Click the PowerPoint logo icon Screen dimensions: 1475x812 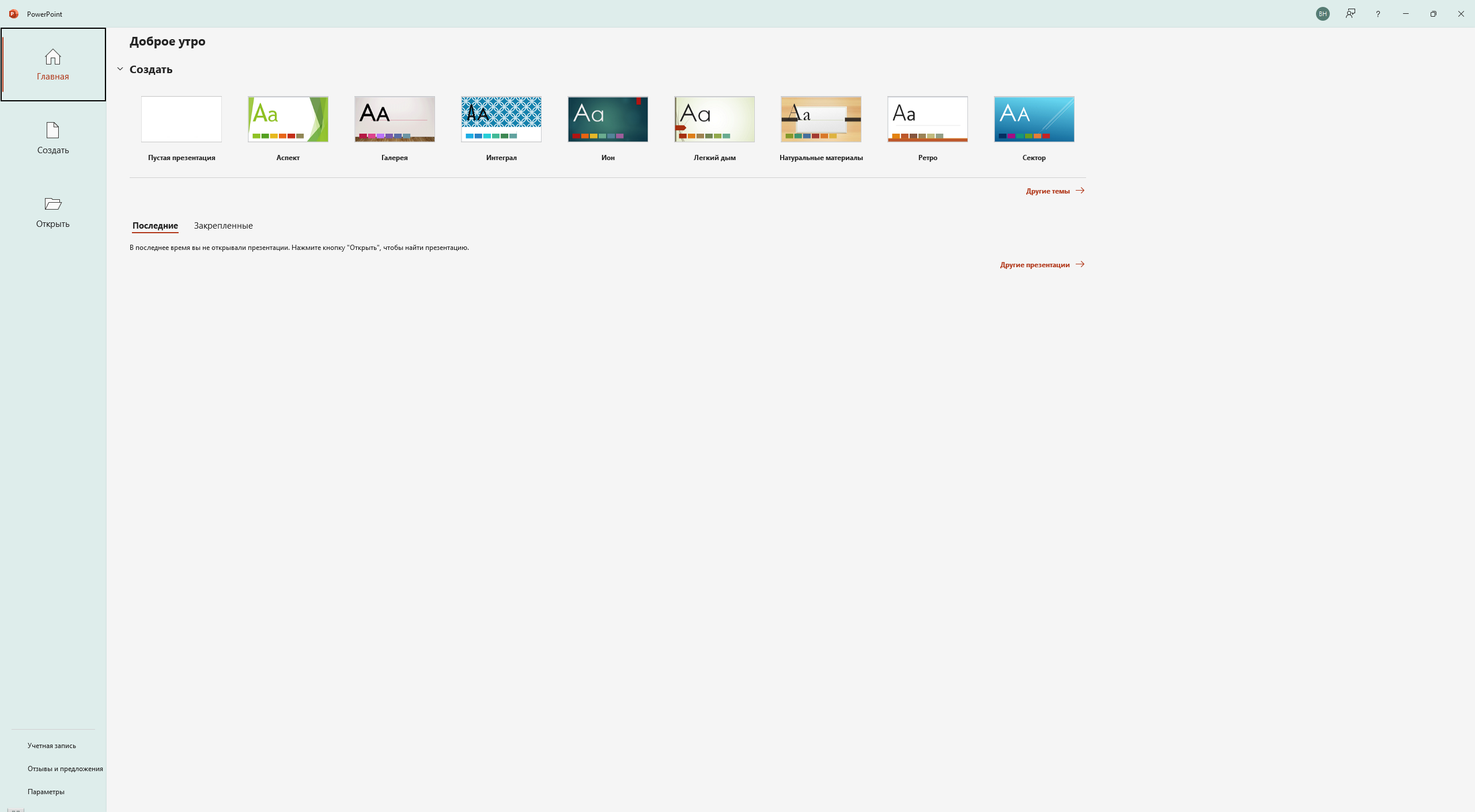coord(14,14)
